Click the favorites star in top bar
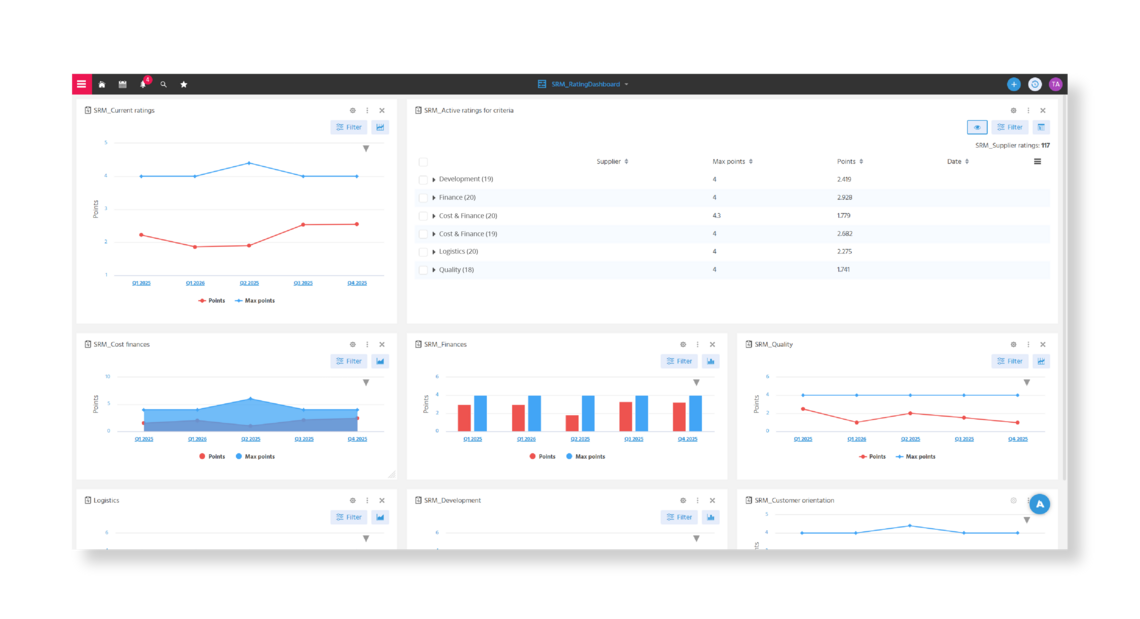1140x619 pixels. 184,84
